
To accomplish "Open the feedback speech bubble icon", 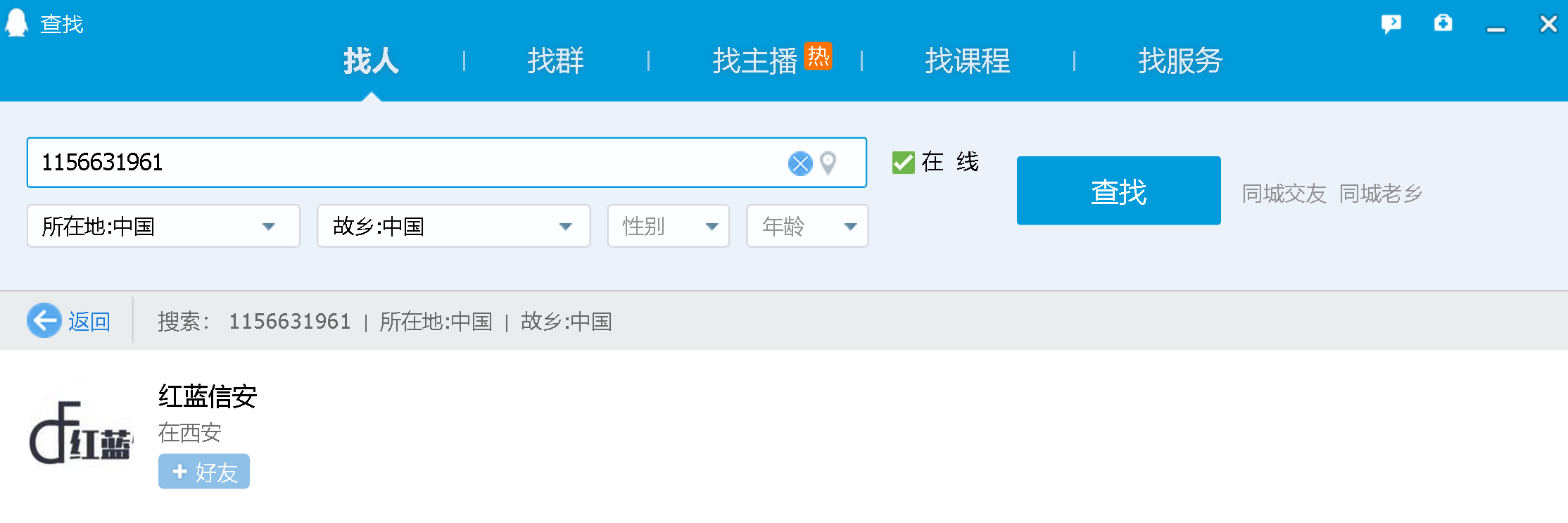I will coord(1391,24).
